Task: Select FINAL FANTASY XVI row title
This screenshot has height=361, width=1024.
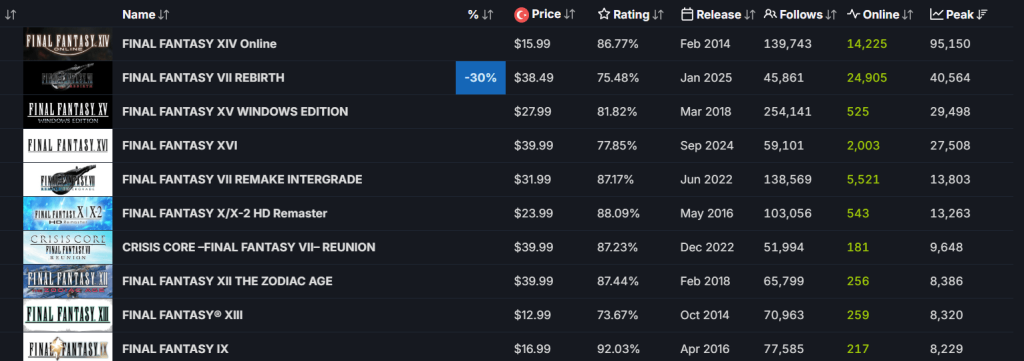Action: coord(180,146)
